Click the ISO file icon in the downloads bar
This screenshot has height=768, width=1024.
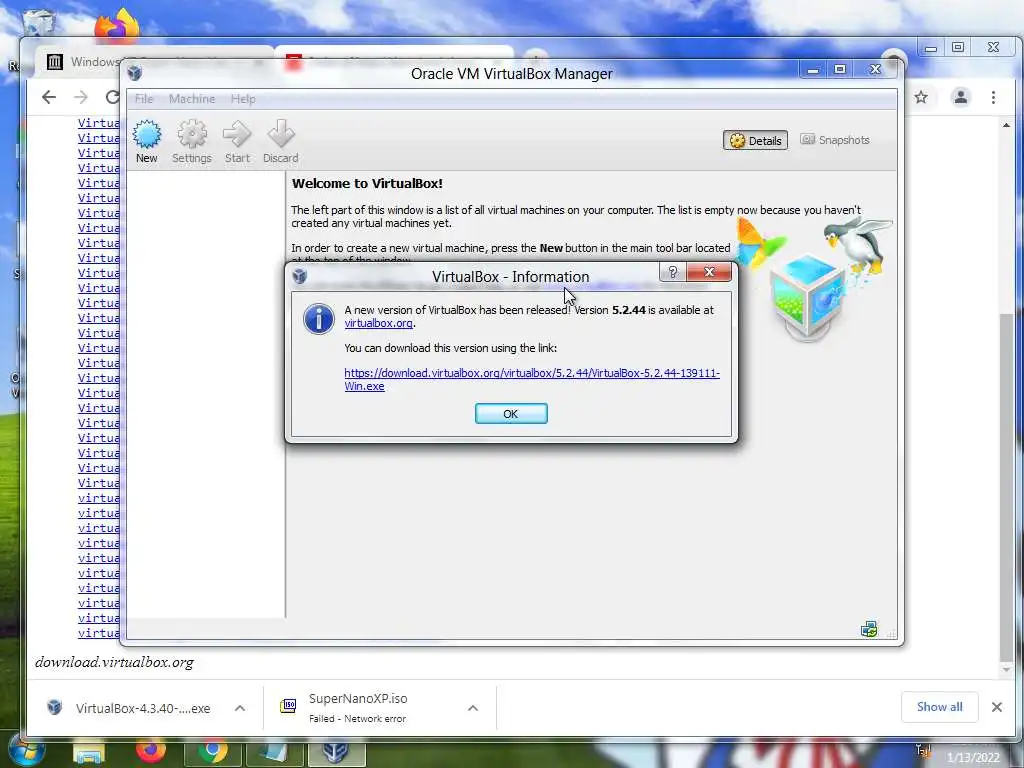[x=288, y=706]
